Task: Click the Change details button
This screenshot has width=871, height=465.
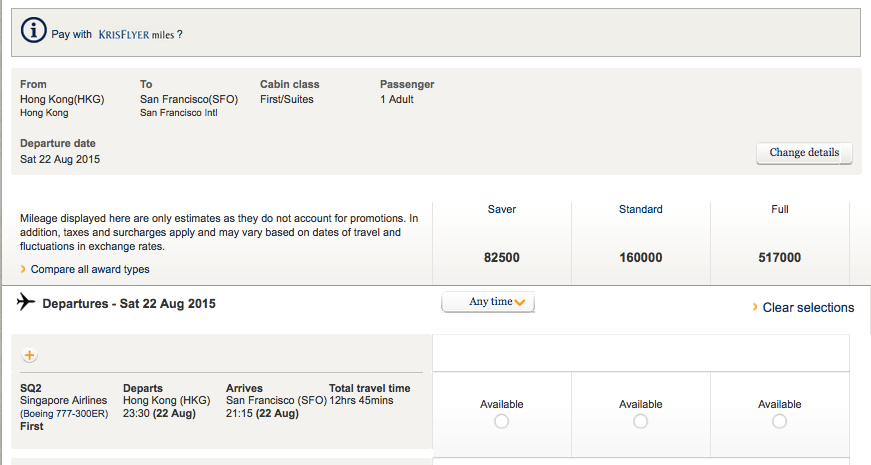Action: [x=804, y=153]
